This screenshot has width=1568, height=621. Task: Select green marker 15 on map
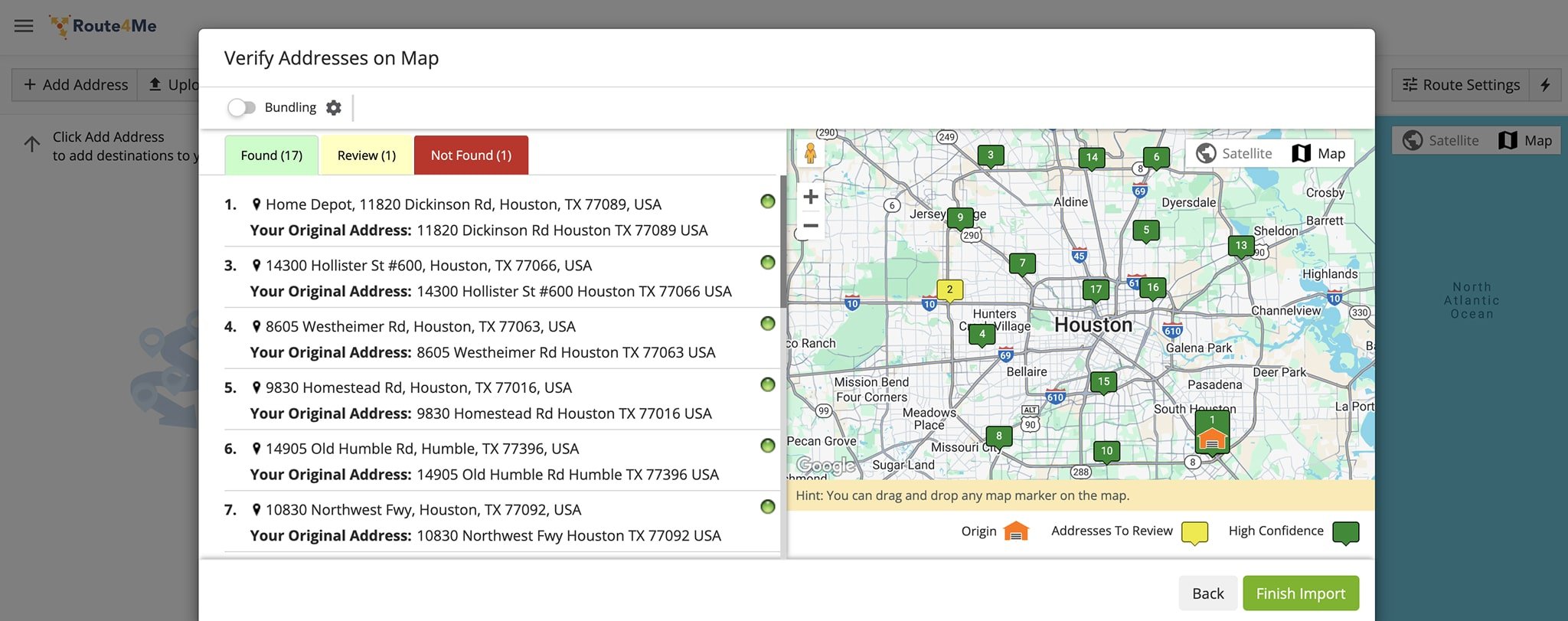tap(1103, 383)
